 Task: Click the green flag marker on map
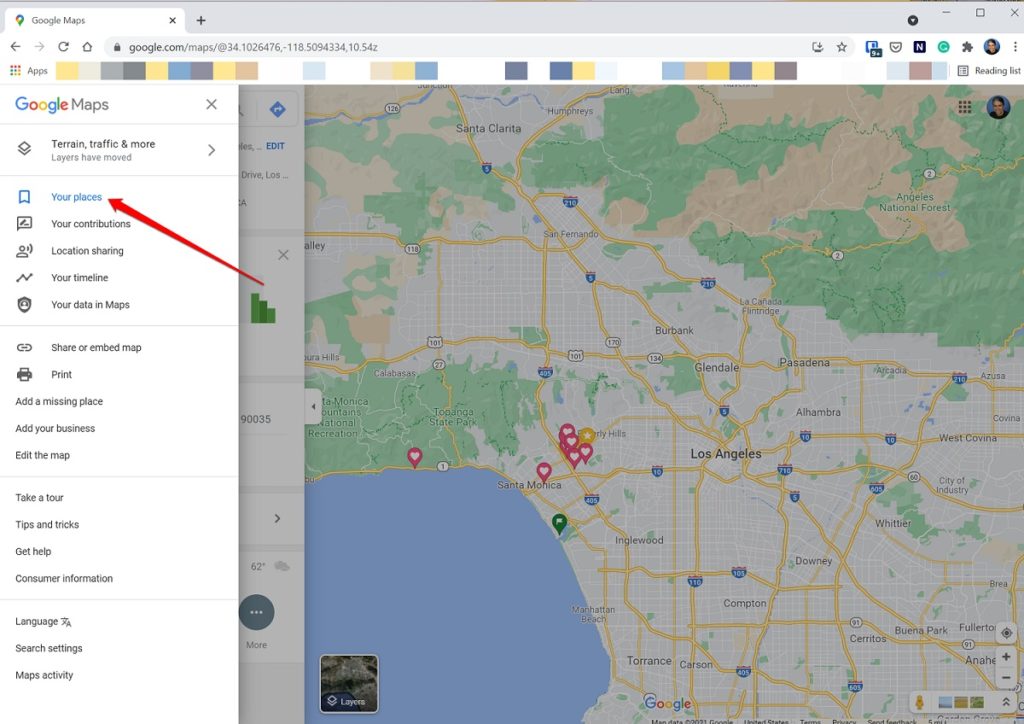pos(560,522)
